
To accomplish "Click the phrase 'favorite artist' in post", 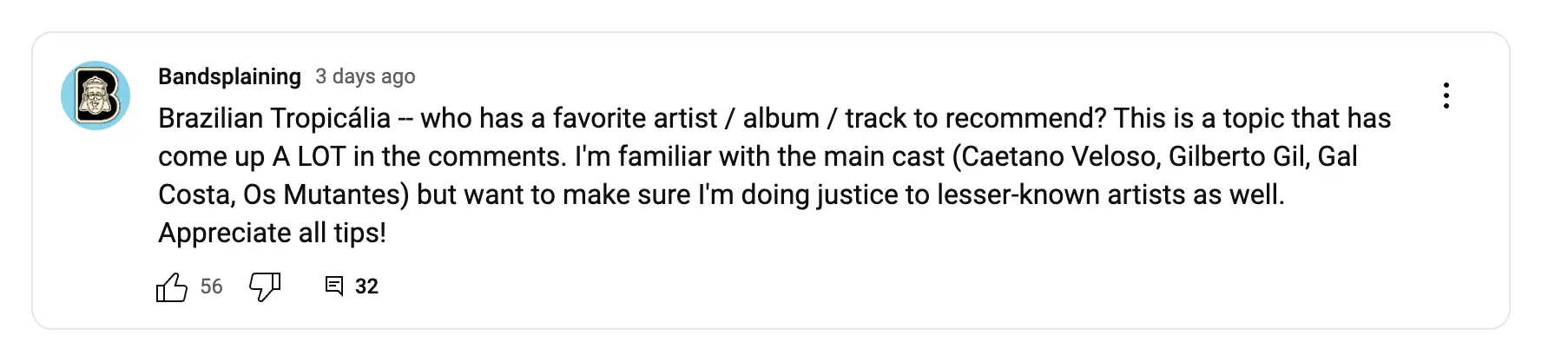I will (635, 118).
